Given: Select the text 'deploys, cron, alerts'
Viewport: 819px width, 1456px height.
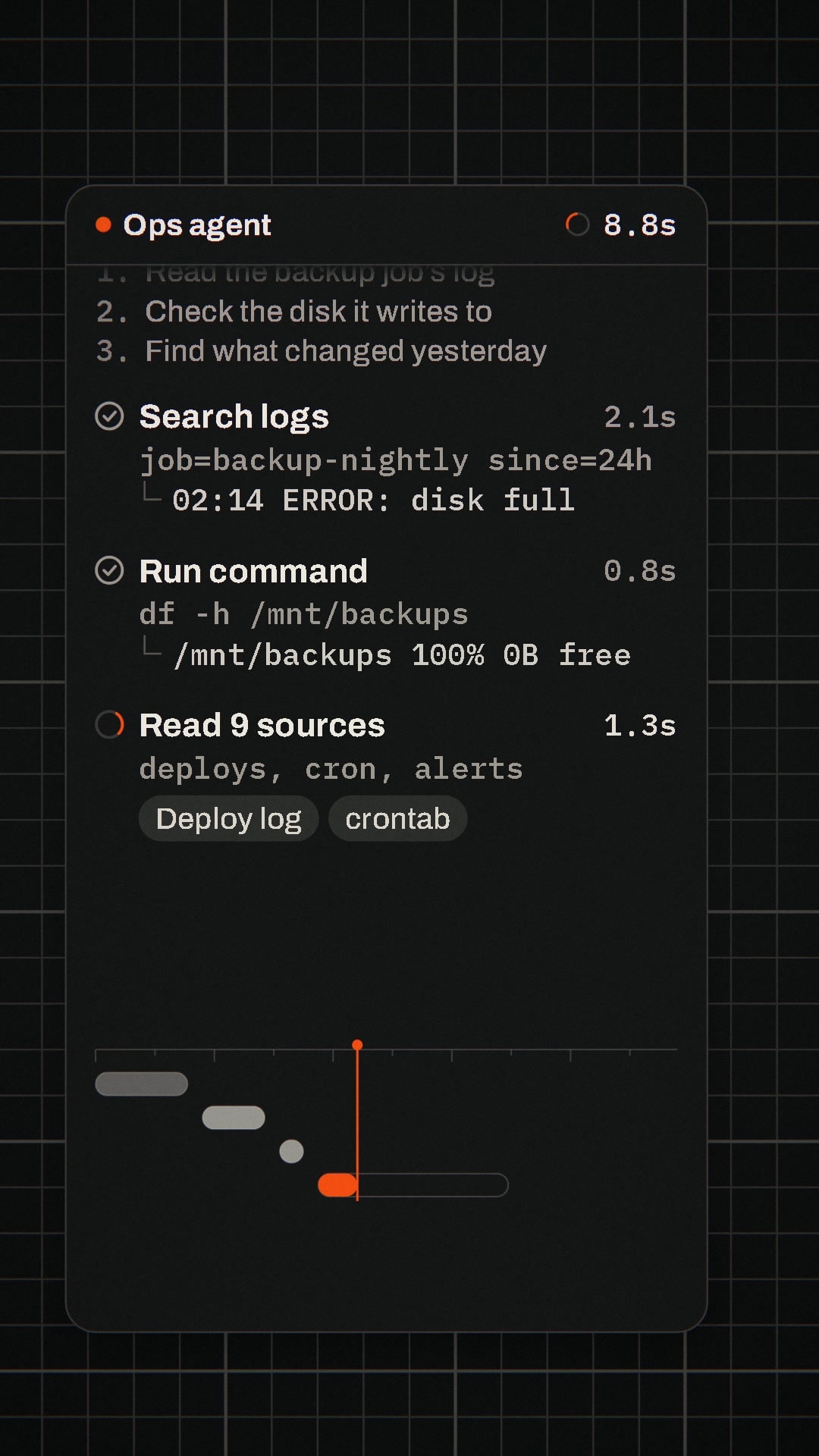Looking at the screenshot, I should pyautogui.click(x=331, y=769).
